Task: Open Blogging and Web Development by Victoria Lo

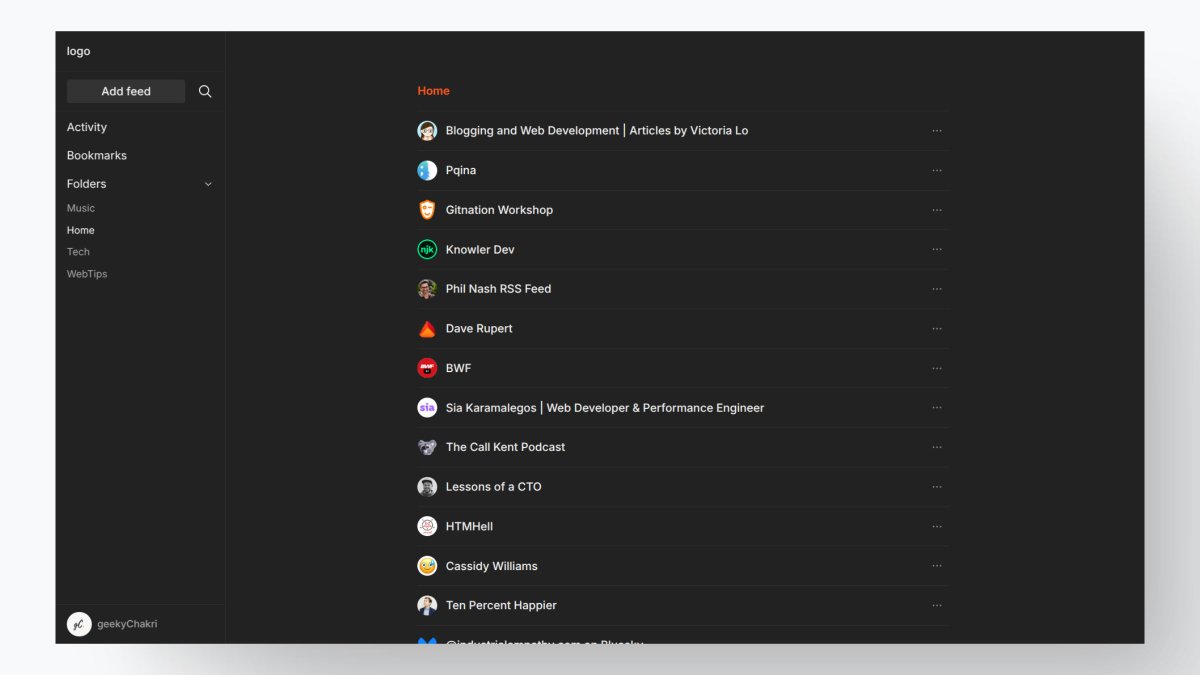Action: 597,130
